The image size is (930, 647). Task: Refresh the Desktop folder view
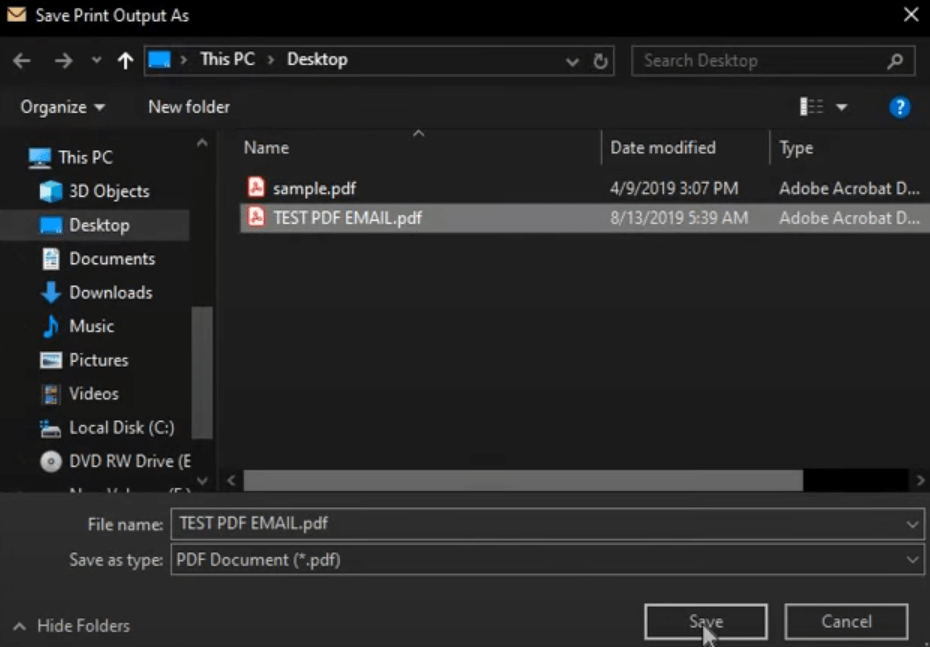coord(600,61)
